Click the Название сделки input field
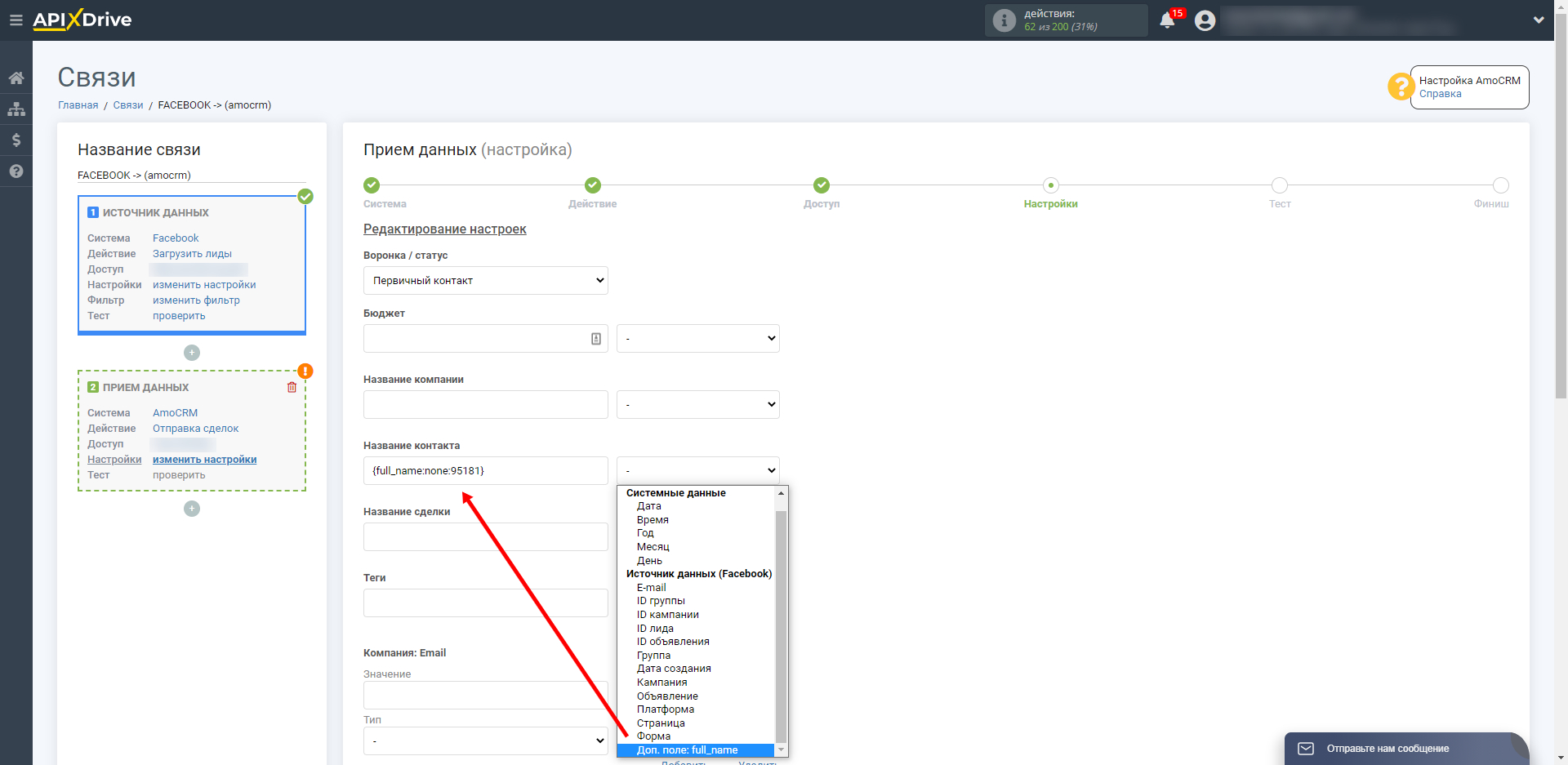The image size is (1568, 765). (x=486, y=537)
